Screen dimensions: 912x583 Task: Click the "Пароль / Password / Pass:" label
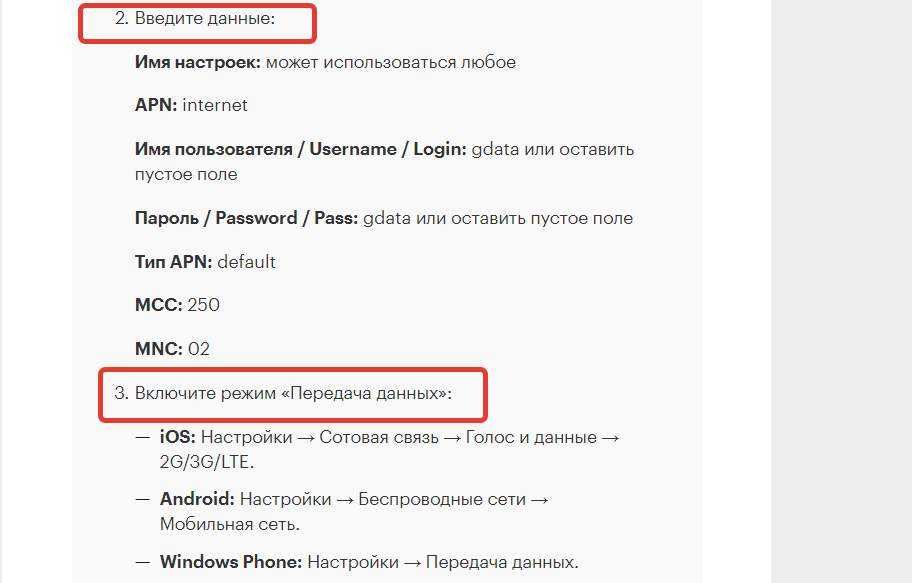pyautogui.click(x=246, y=218)
